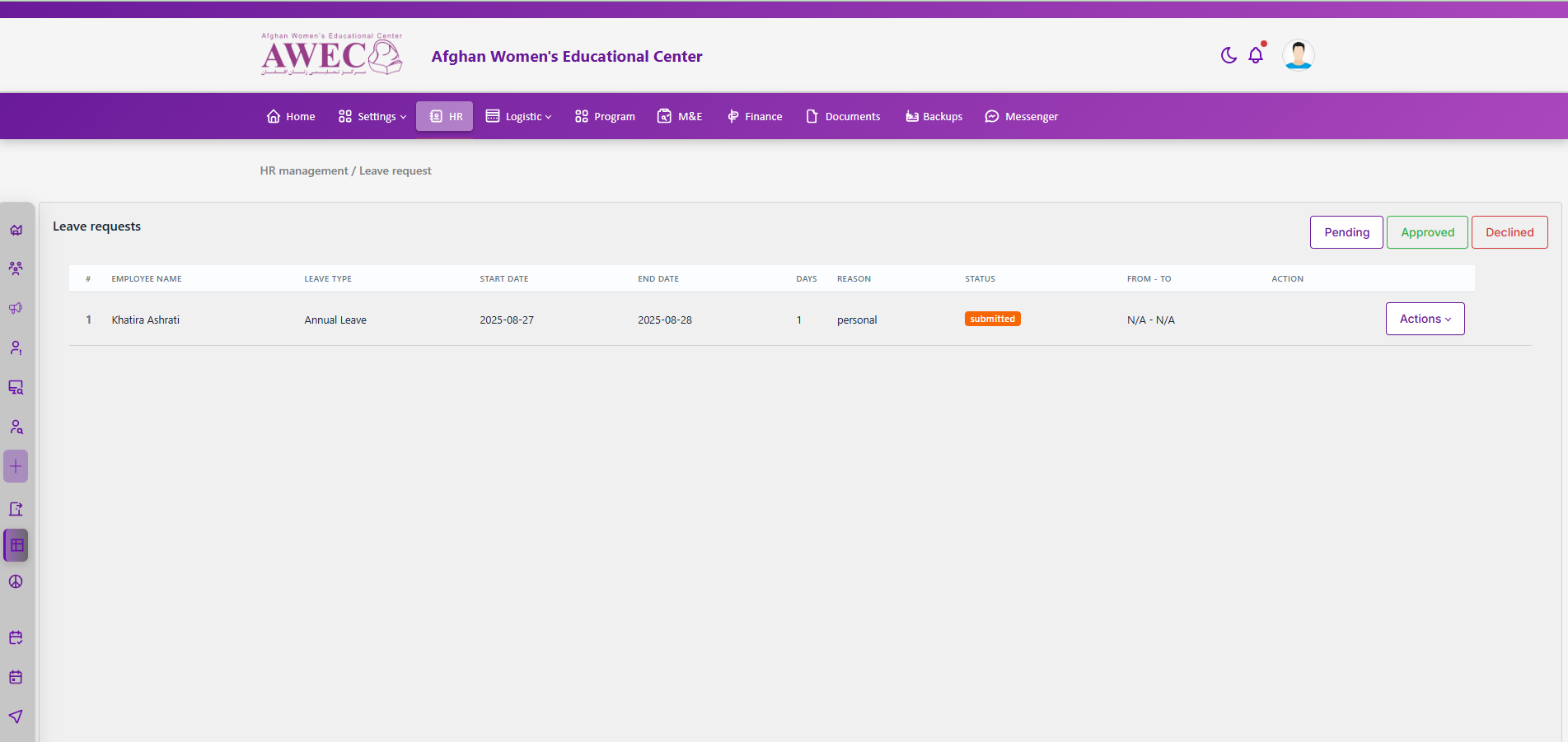Click the door exit sidebar icon
Viewport: 1568px width, 742px height.
[x=16, y=509]
